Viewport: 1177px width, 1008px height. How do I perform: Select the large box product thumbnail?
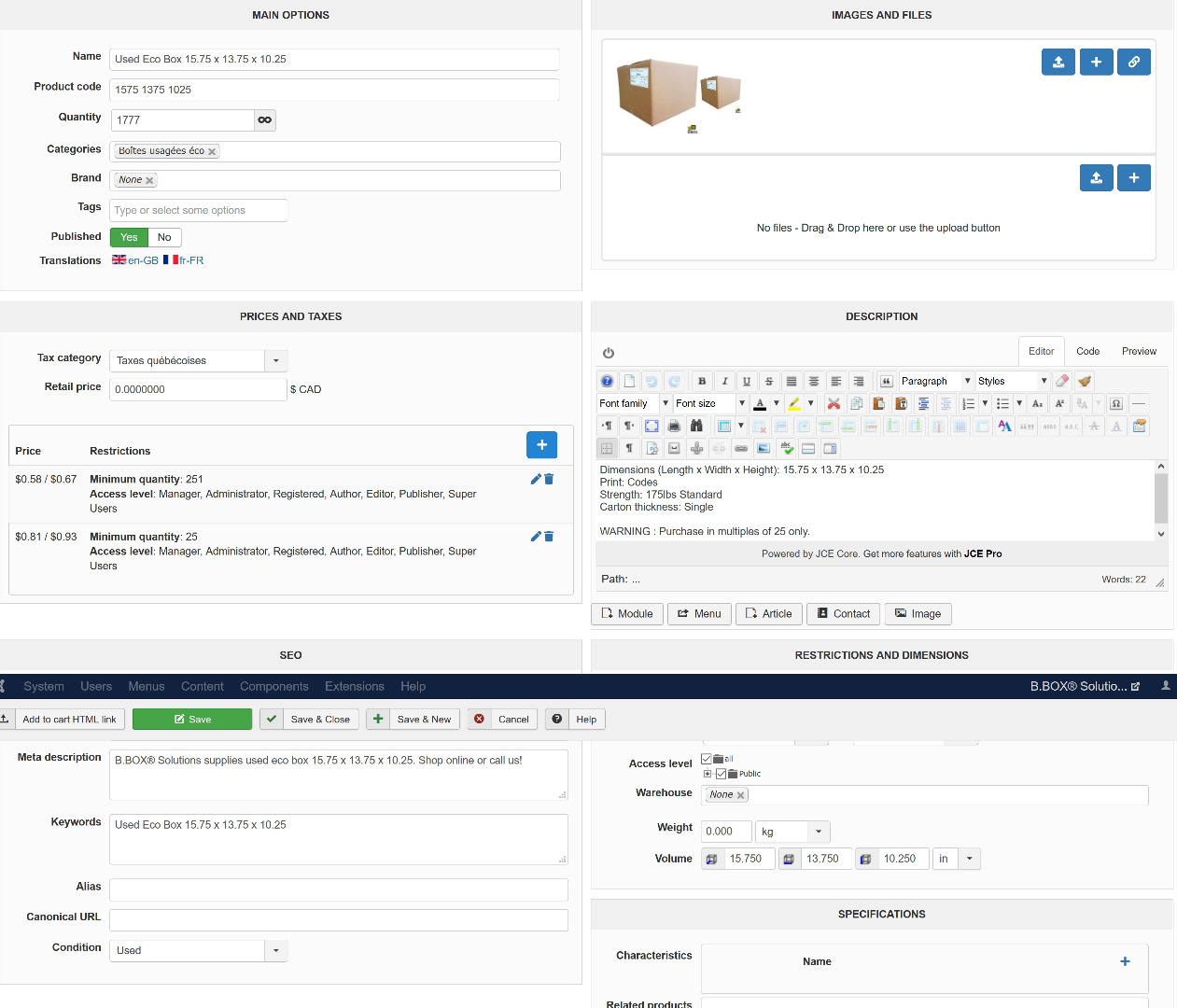[x=658, y=92]
